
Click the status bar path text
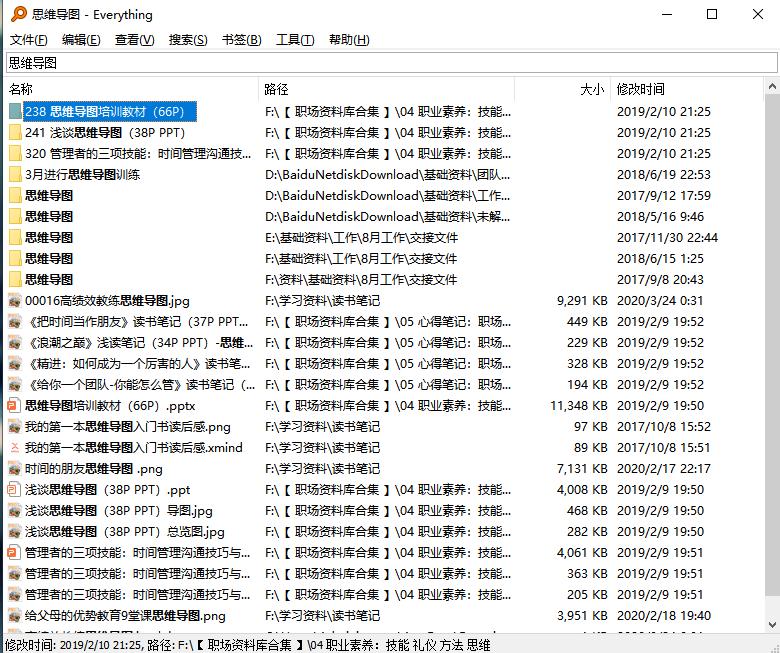(248, 645)
